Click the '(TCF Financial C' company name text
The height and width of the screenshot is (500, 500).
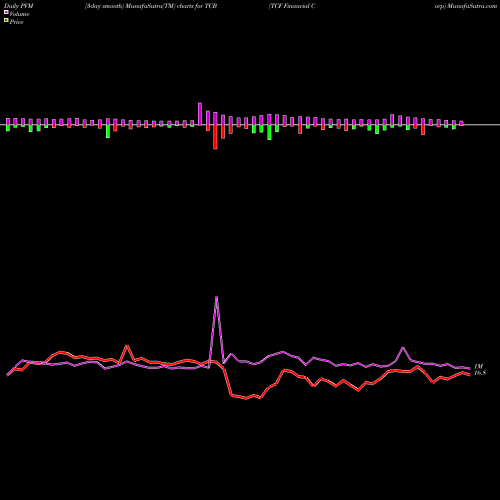click(x=292, y=6)
